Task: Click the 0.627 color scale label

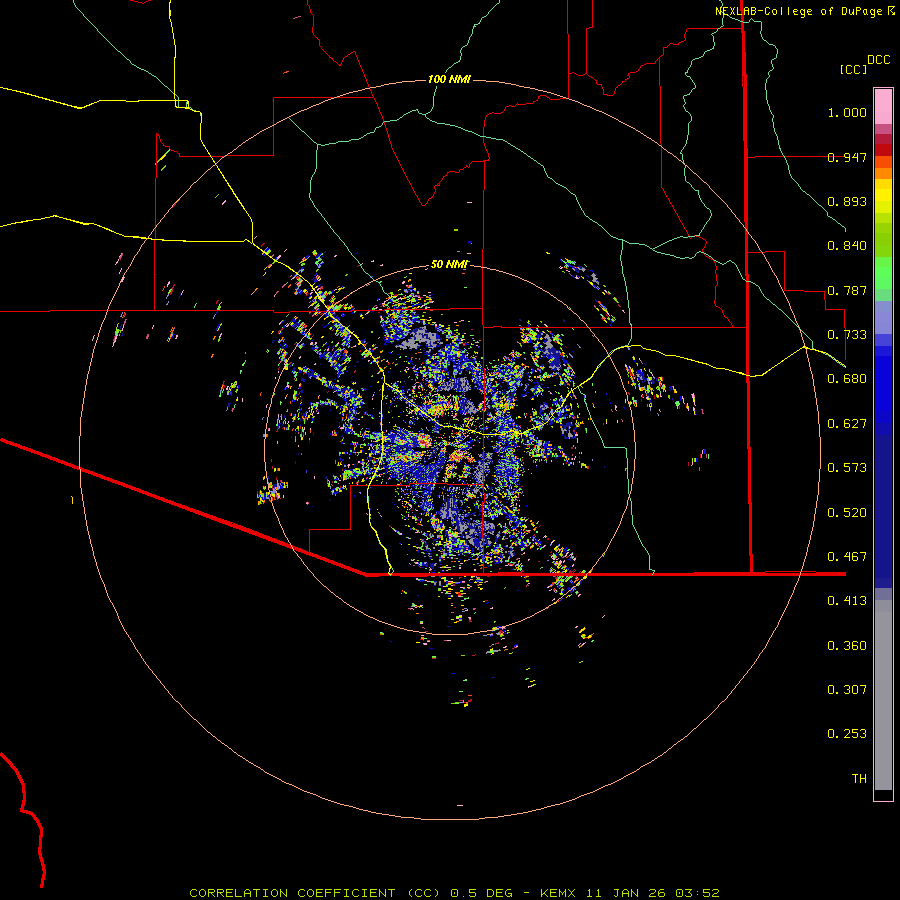Action: [x=847, y=424]
